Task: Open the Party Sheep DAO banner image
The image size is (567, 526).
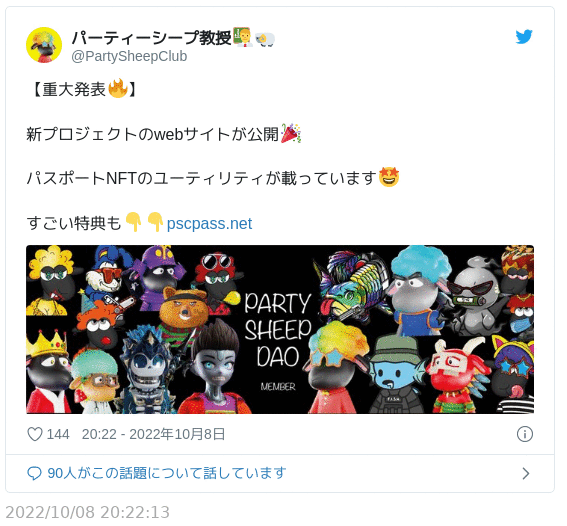Action: [x=280, y=329]
